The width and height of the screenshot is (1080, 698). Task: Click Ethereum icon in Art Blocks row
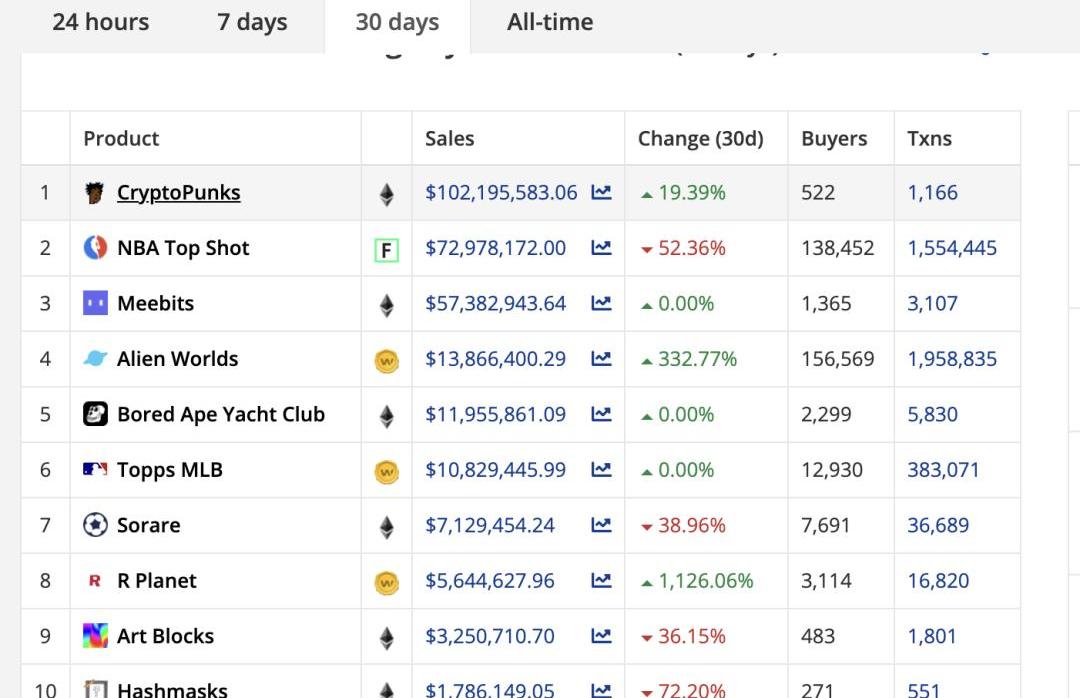tap(387, 639)
